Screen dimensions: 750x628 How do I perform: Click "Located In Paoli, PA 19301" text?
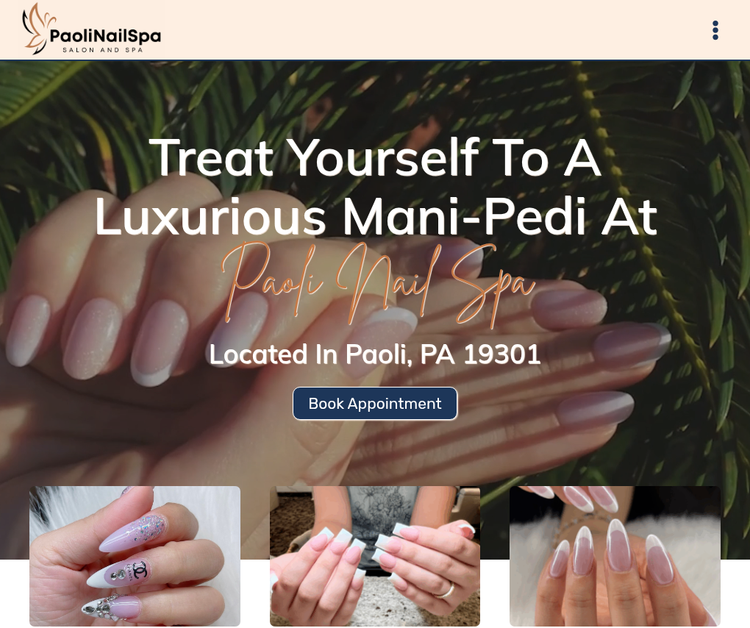click(375, 354)
